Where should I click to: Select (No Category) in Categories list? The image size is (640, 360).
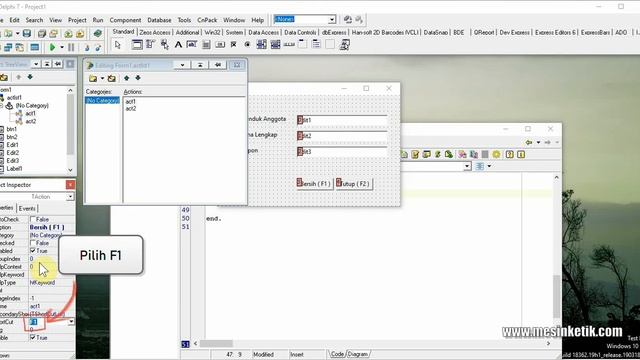102,100
